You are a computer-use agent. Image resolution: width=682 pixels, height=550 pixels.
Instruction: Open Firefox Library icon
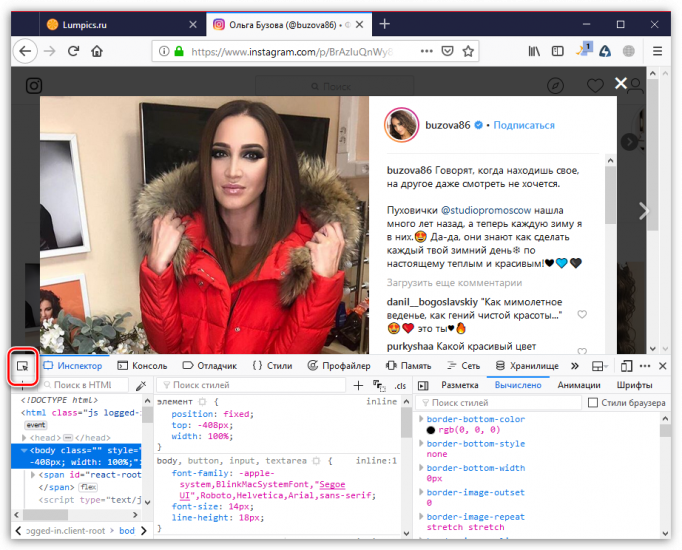(534, 51)
